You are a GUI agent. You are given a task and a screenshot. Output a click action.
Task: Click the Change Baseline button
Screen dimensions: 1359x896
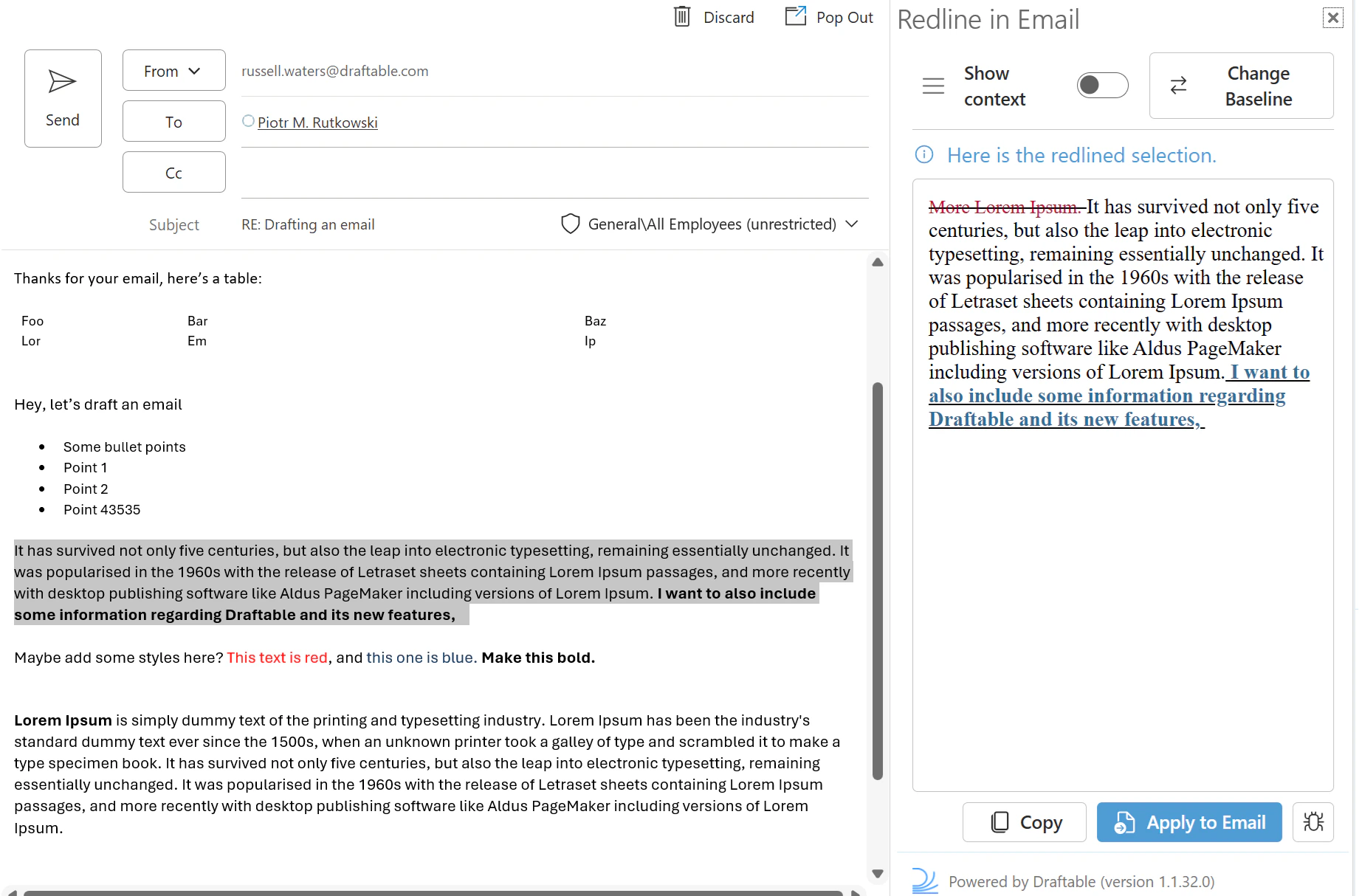1241,86
